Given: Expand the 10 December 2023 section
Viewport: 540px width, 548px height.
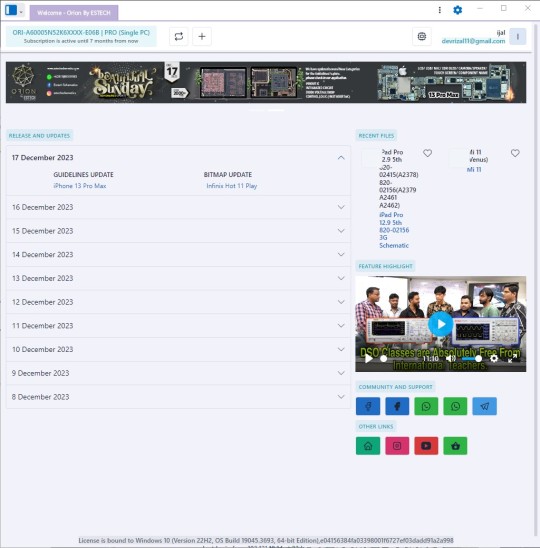Looking at the screenshot, I should coord(178,349).
